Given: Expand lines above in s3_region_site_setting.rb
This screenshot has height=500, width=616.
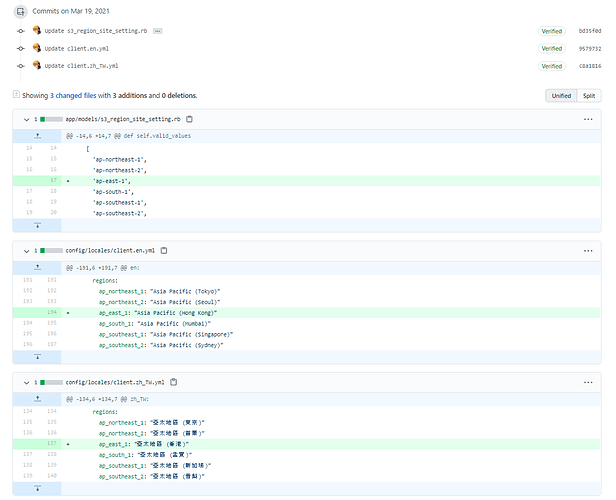Looking at the screenshot, I should click(37, 136).
